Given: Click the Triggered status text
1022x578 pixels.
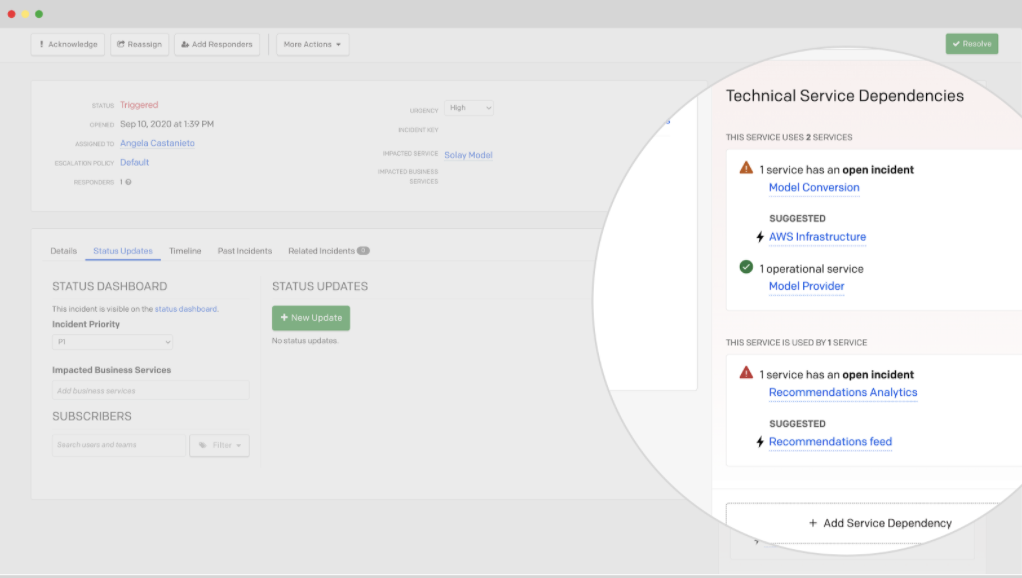Looking at the screenshot, I should coord(139,105).
